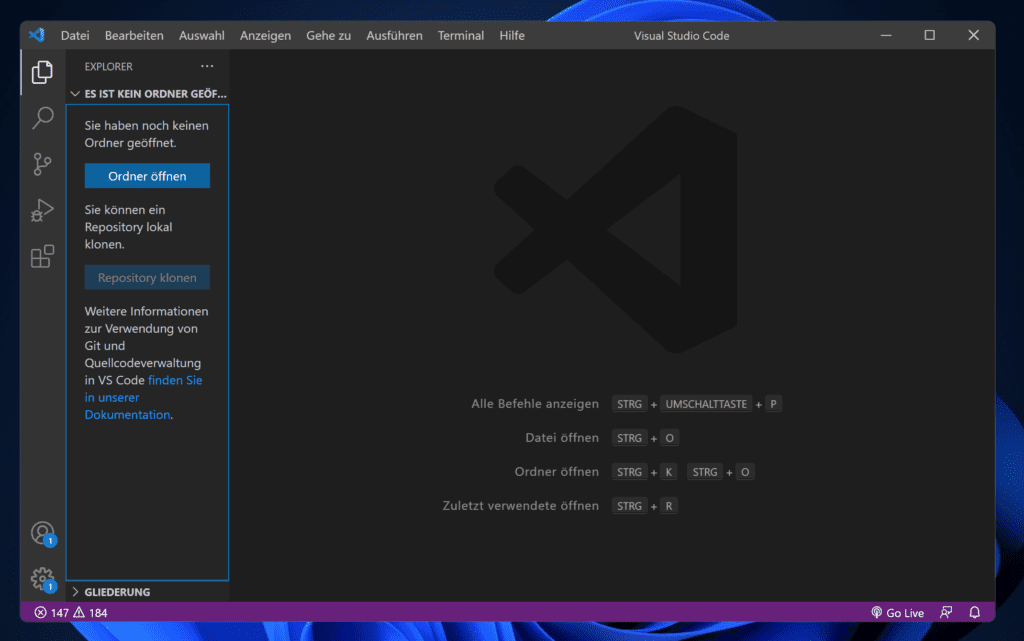Click the 'Ordner öffnen' button
Image resolution: width=1024 pixels, height=641 pixels.
[147, 176]
